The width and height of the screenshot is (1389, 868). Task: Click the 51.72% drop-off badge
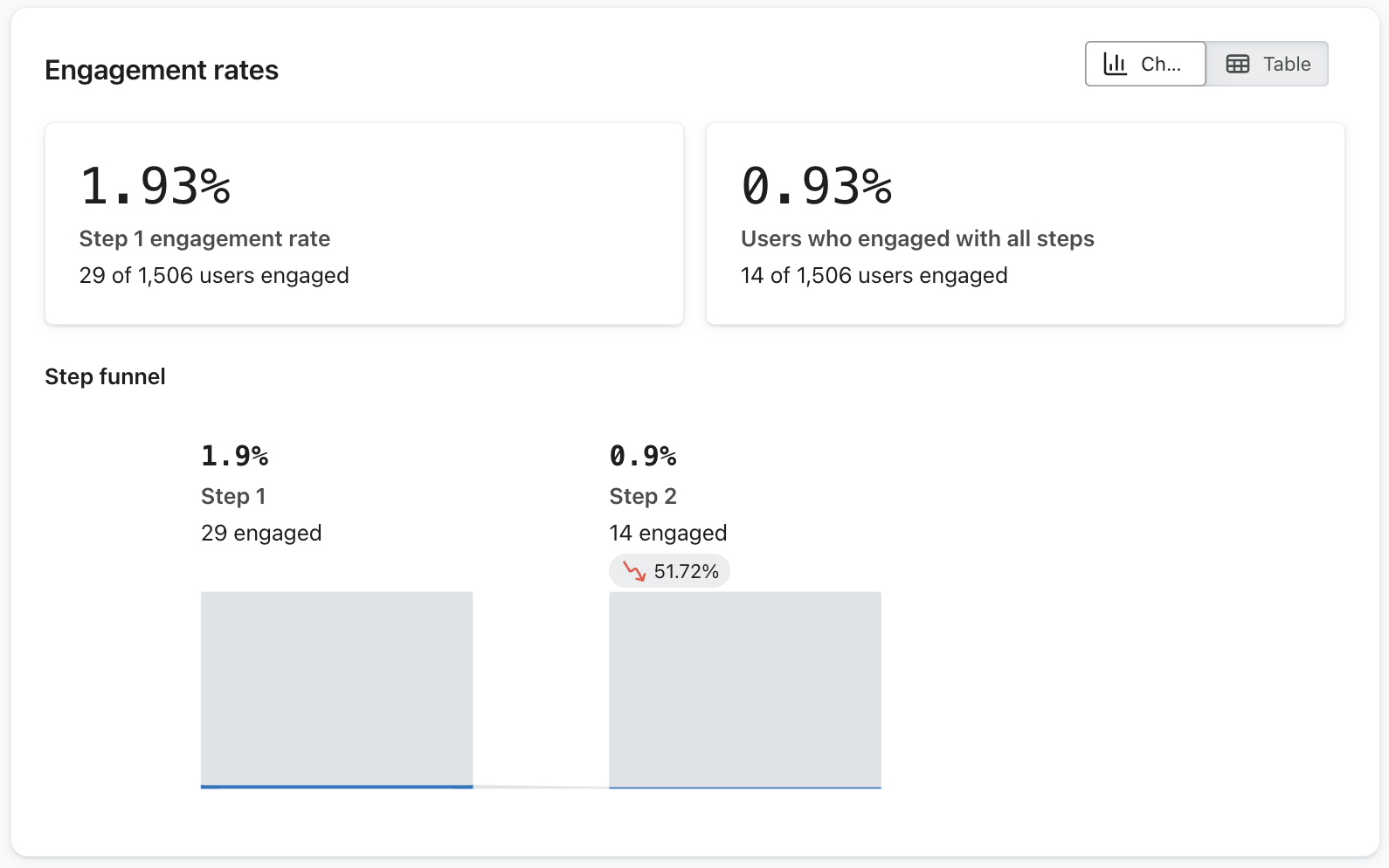[x=670, y=571]
